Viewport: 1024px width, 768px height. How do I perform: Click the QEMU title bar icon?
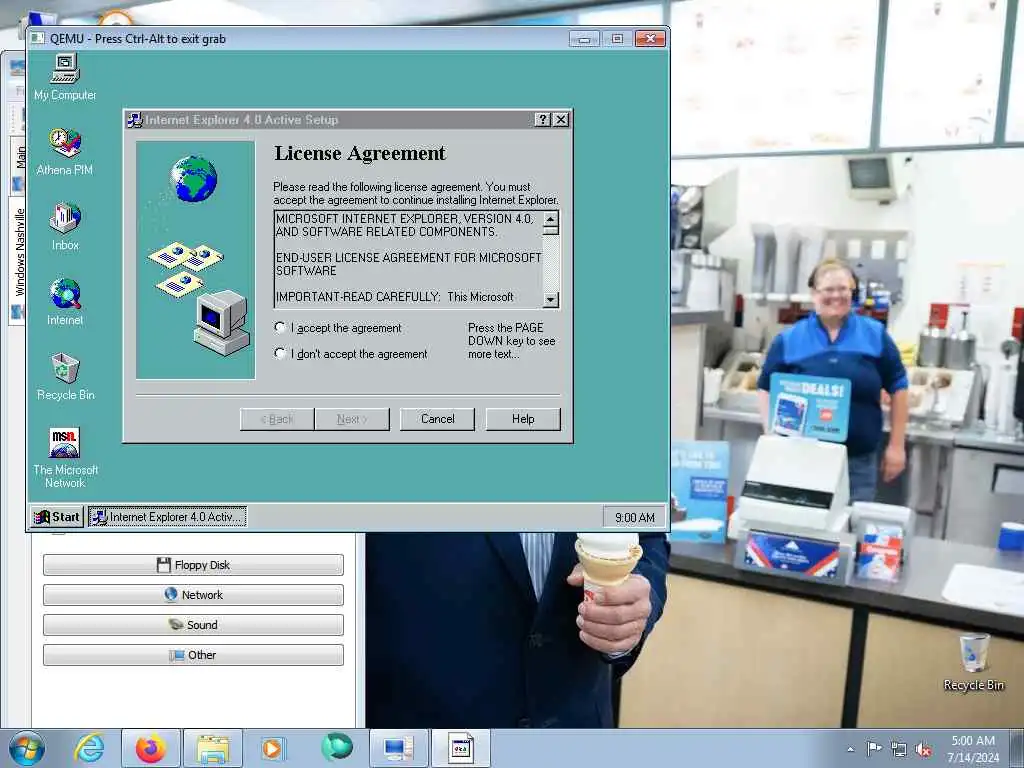click(38, 39)
